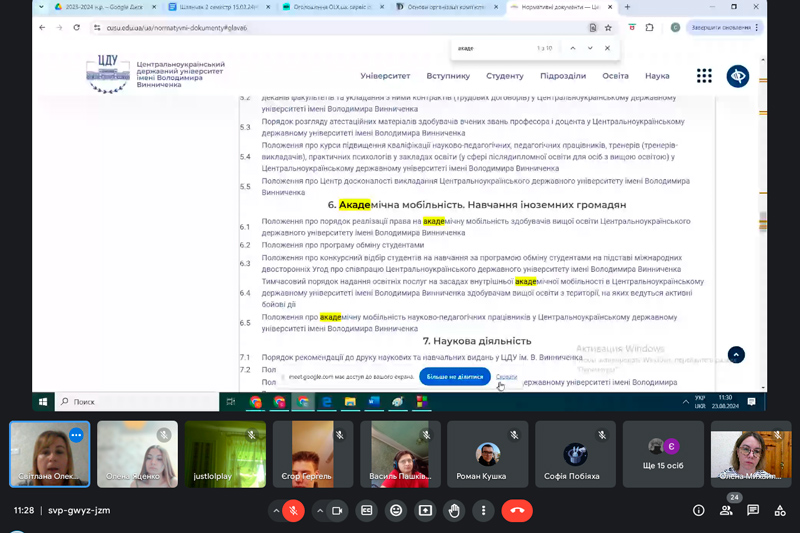The height and width of the screenshot is (533, 800).
Task: Expand video settings arrow beside camera
Action: pos(319,510)
